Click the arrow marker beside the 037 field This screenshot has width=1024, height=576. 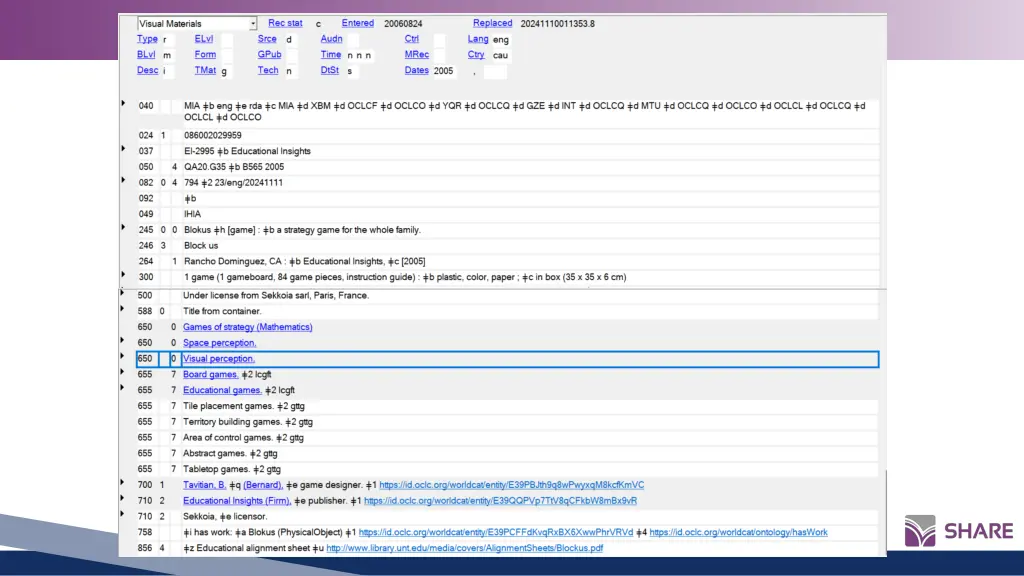point(123,149)
